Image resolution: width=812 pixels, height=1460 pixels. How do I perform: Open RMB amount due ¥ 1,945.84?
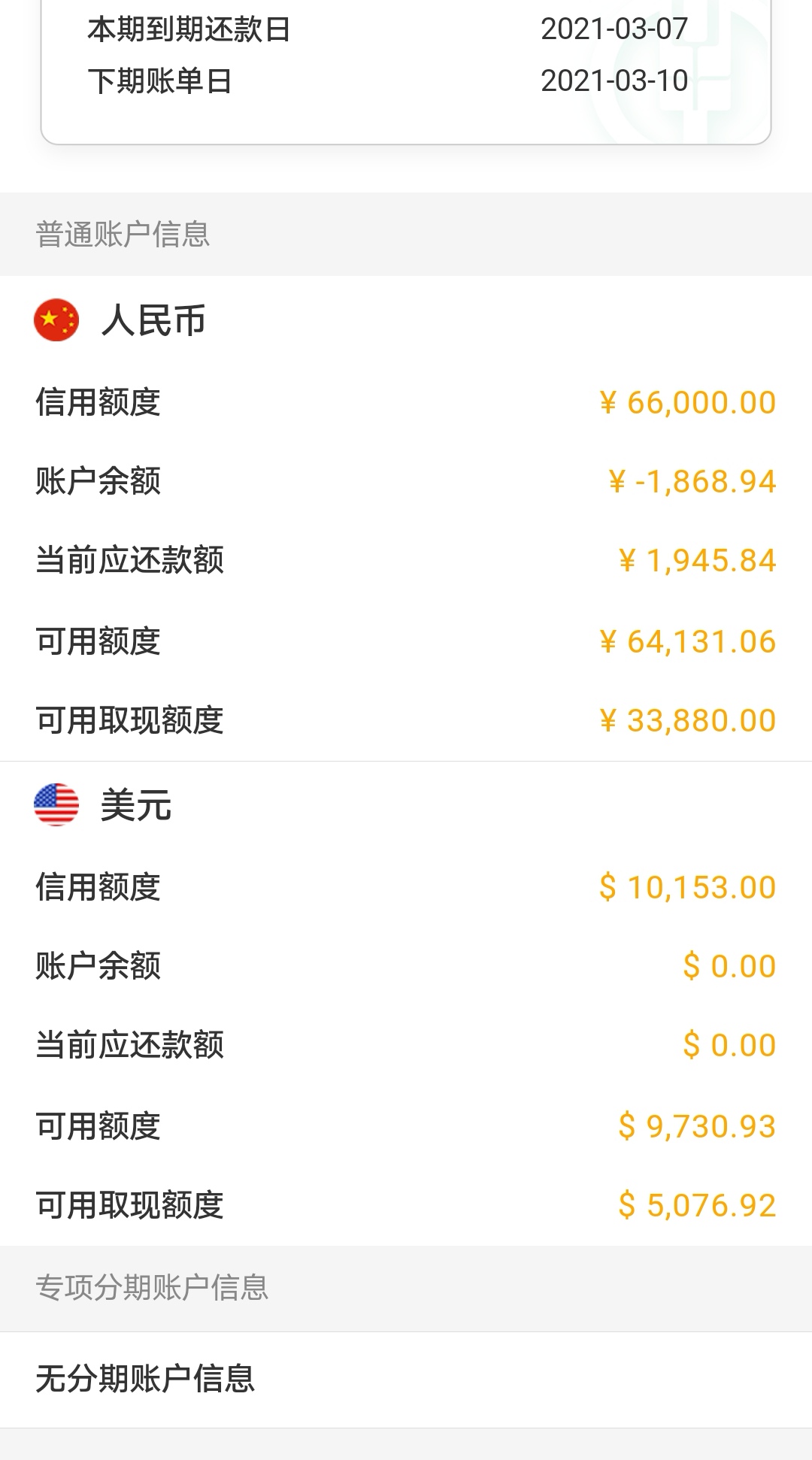697,560
